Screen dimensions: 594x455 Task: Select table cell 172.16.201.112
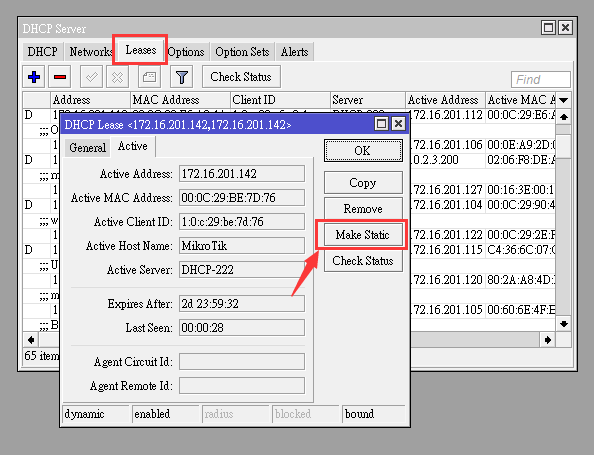(447, 115)
